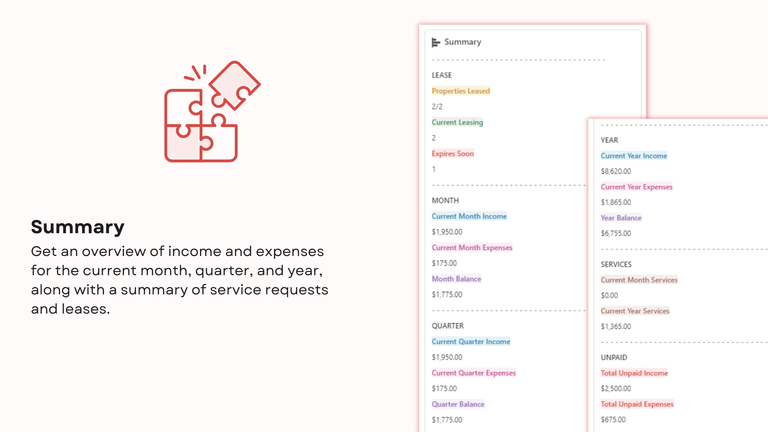The image size is (768, 432).
Task: Select the Total Unpaid Expenses label
Action: click(x=637, y=405)
